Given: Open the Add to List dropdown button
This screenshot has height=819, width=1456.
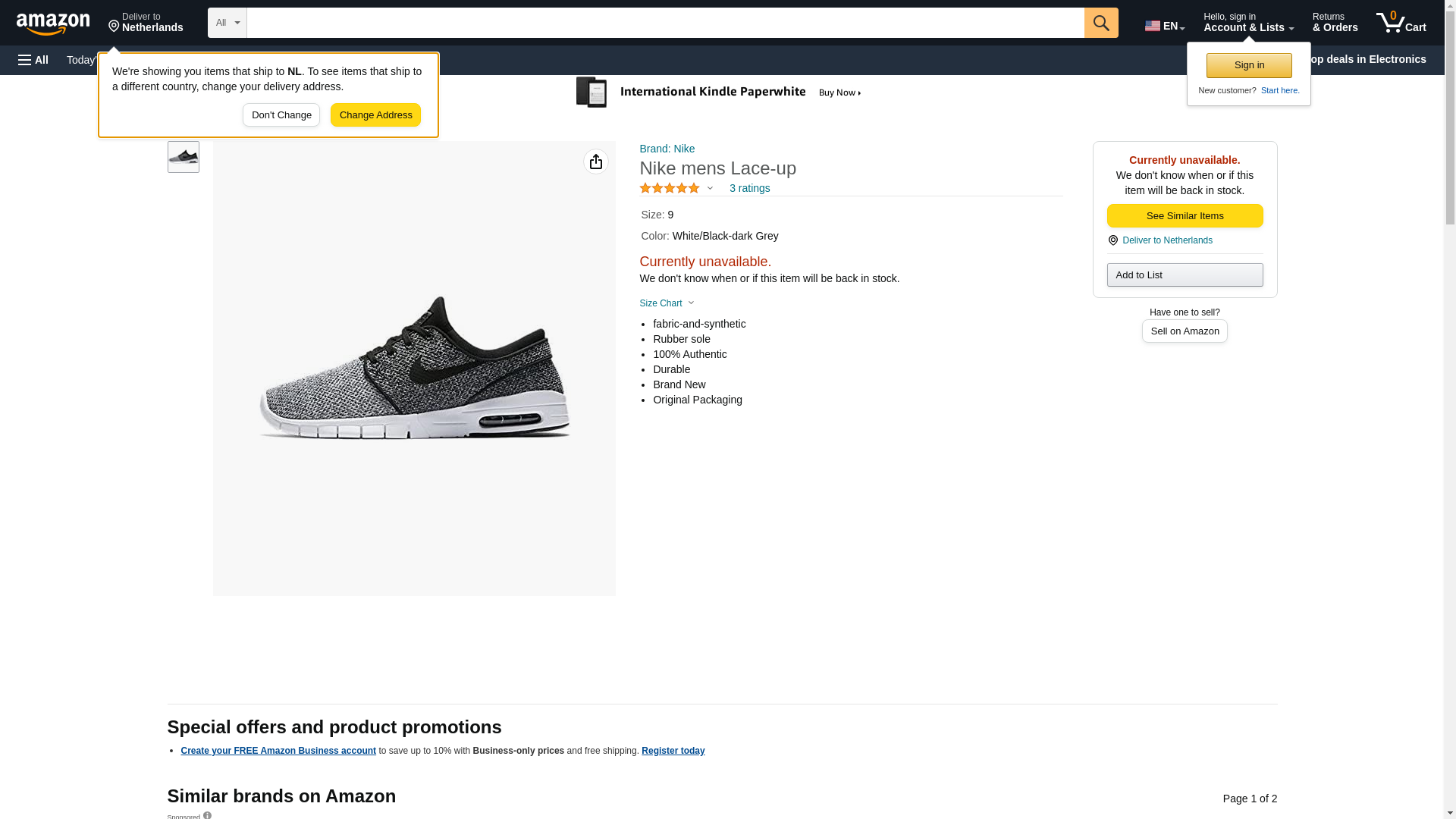Looking at the screenshot, I should (1184, 275).
